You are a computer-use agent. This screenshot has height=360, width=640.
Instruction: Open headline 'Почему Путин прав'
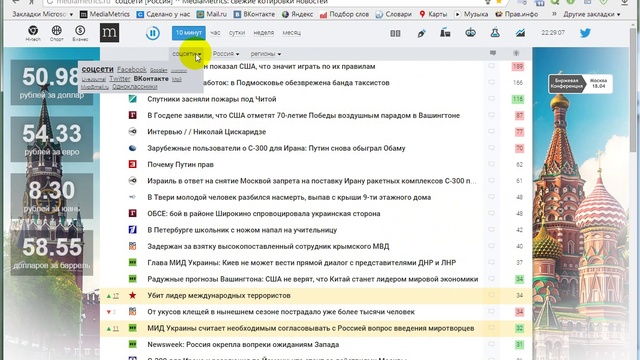coord(180,164)
